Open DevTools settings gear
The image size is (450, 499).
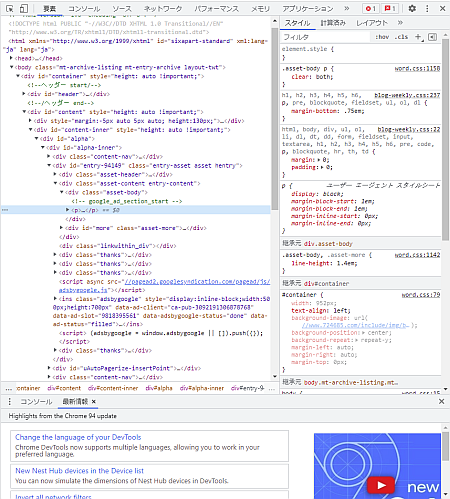[412, 8]
